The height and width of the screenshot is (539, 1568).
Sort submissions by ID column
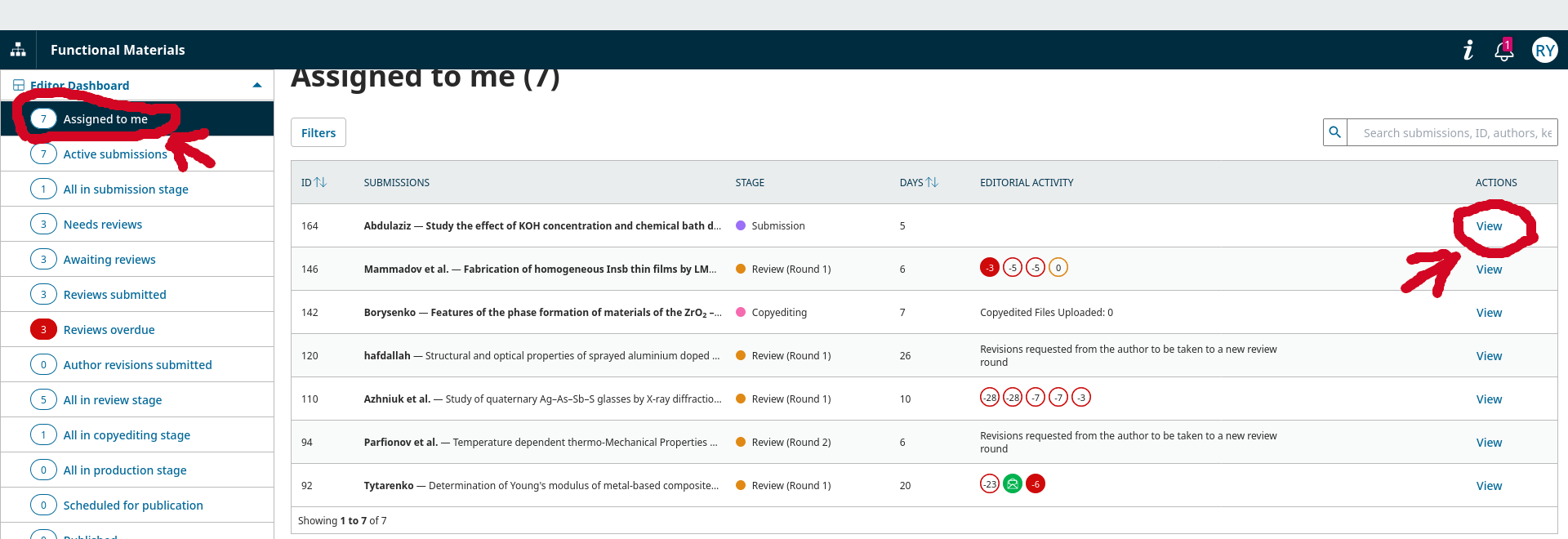[314, 183]
